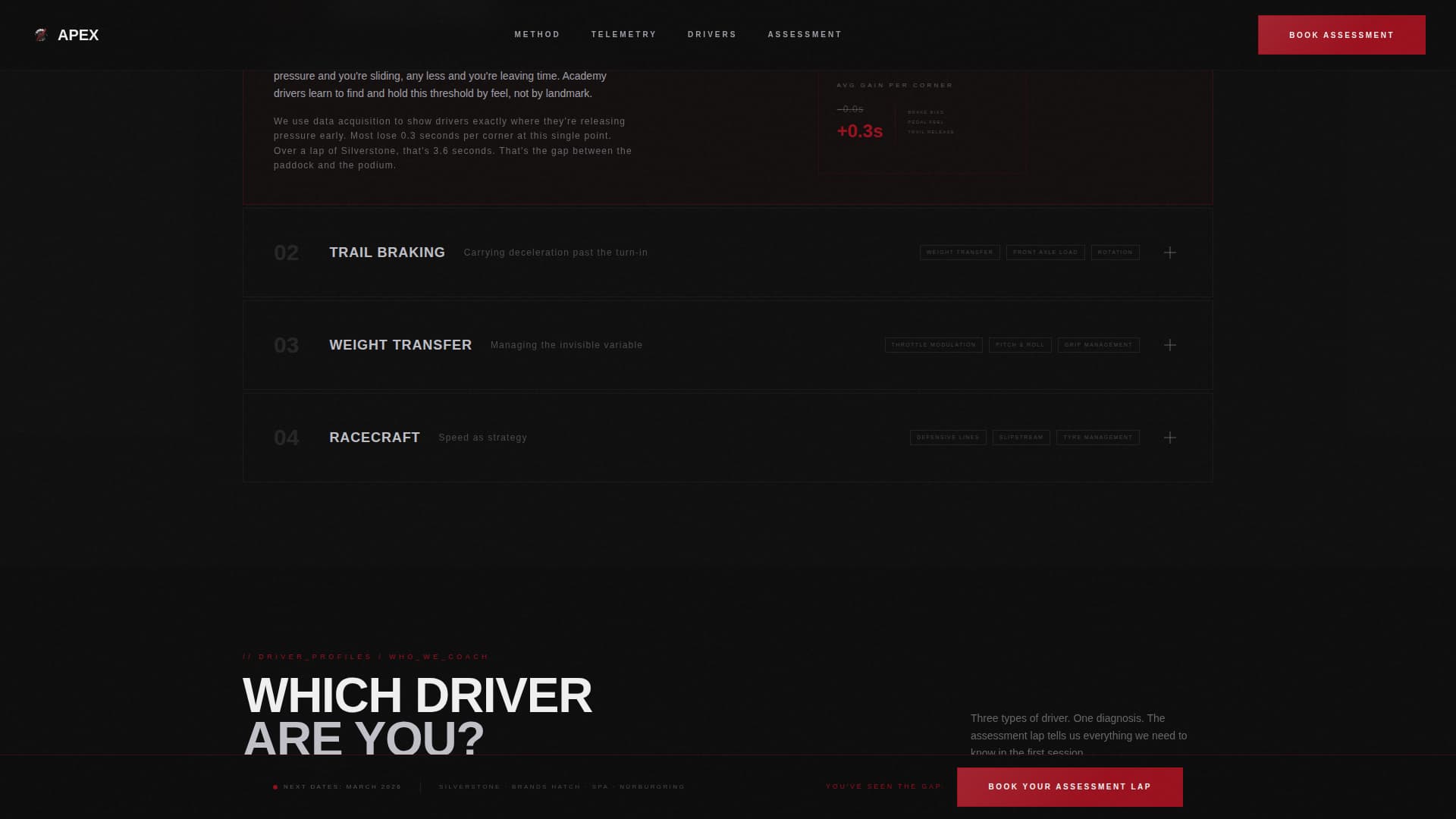Viewport: 1456px width, 819px height.
Task: Open the METHOD navigation item
Action: [x=537, y=34]
